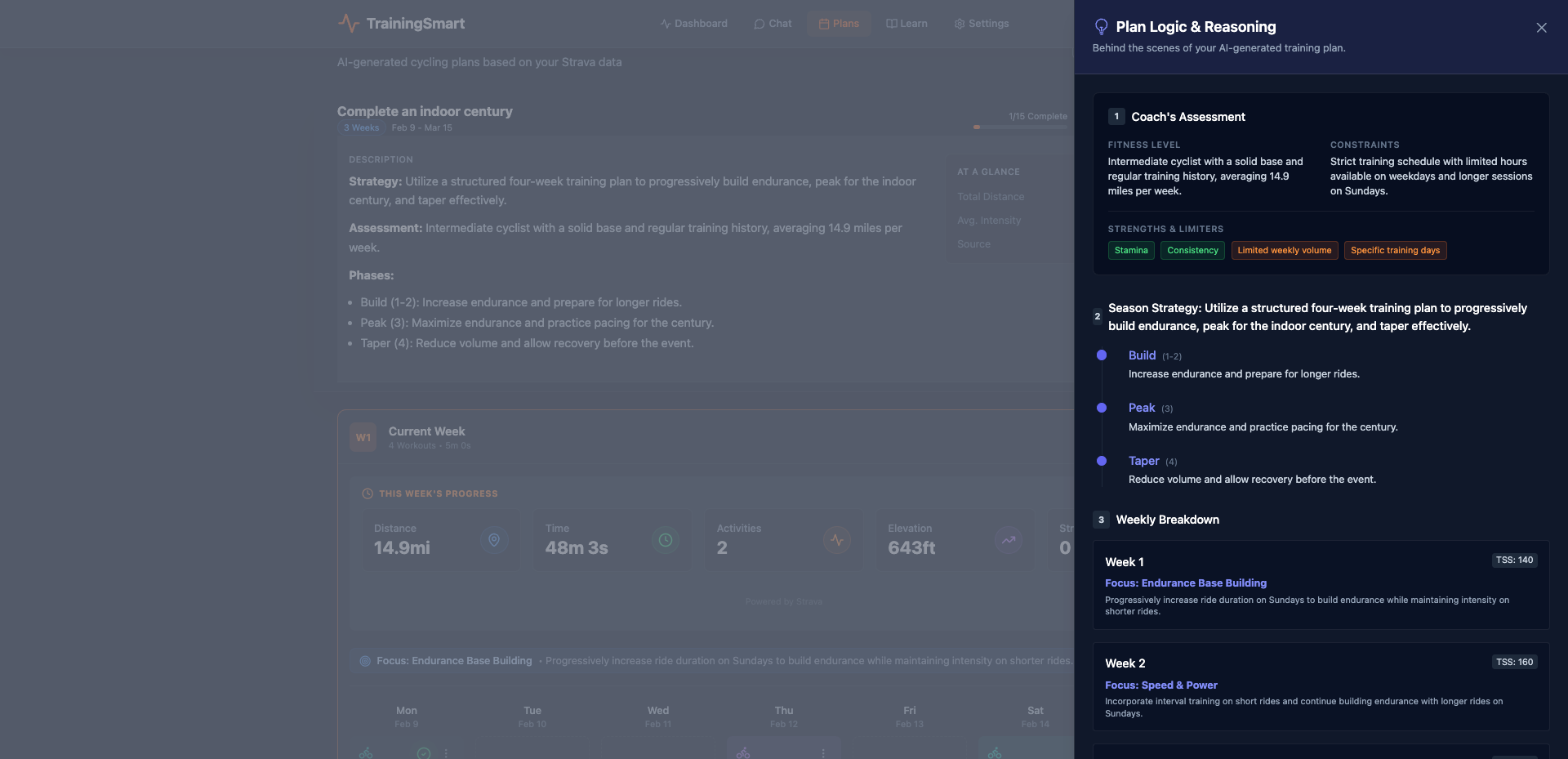
Task: Select the Plans nav item
Action: [839, 24]
